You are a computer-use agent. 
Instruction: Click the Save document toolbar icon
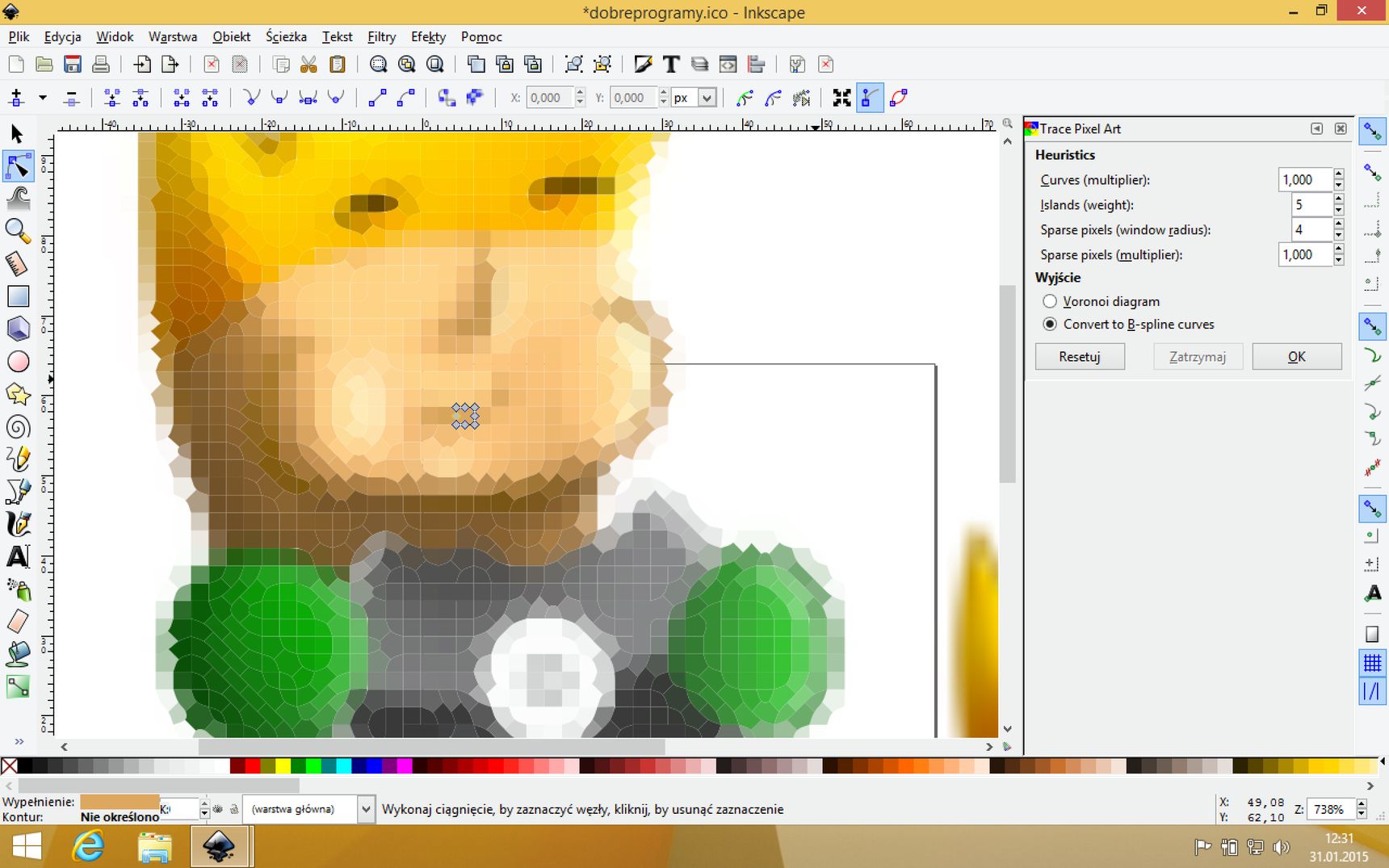pyautogui.click(x=73, y=65)
